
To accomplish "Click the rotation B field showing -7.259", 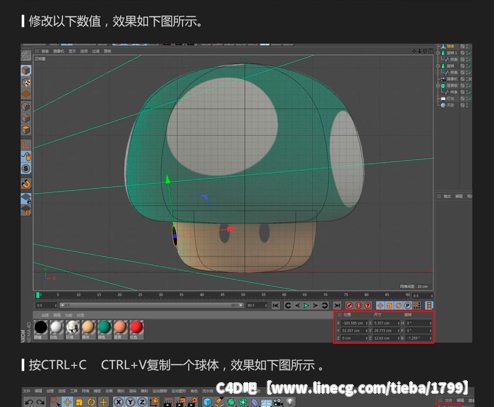I will (x=419, y=338).
